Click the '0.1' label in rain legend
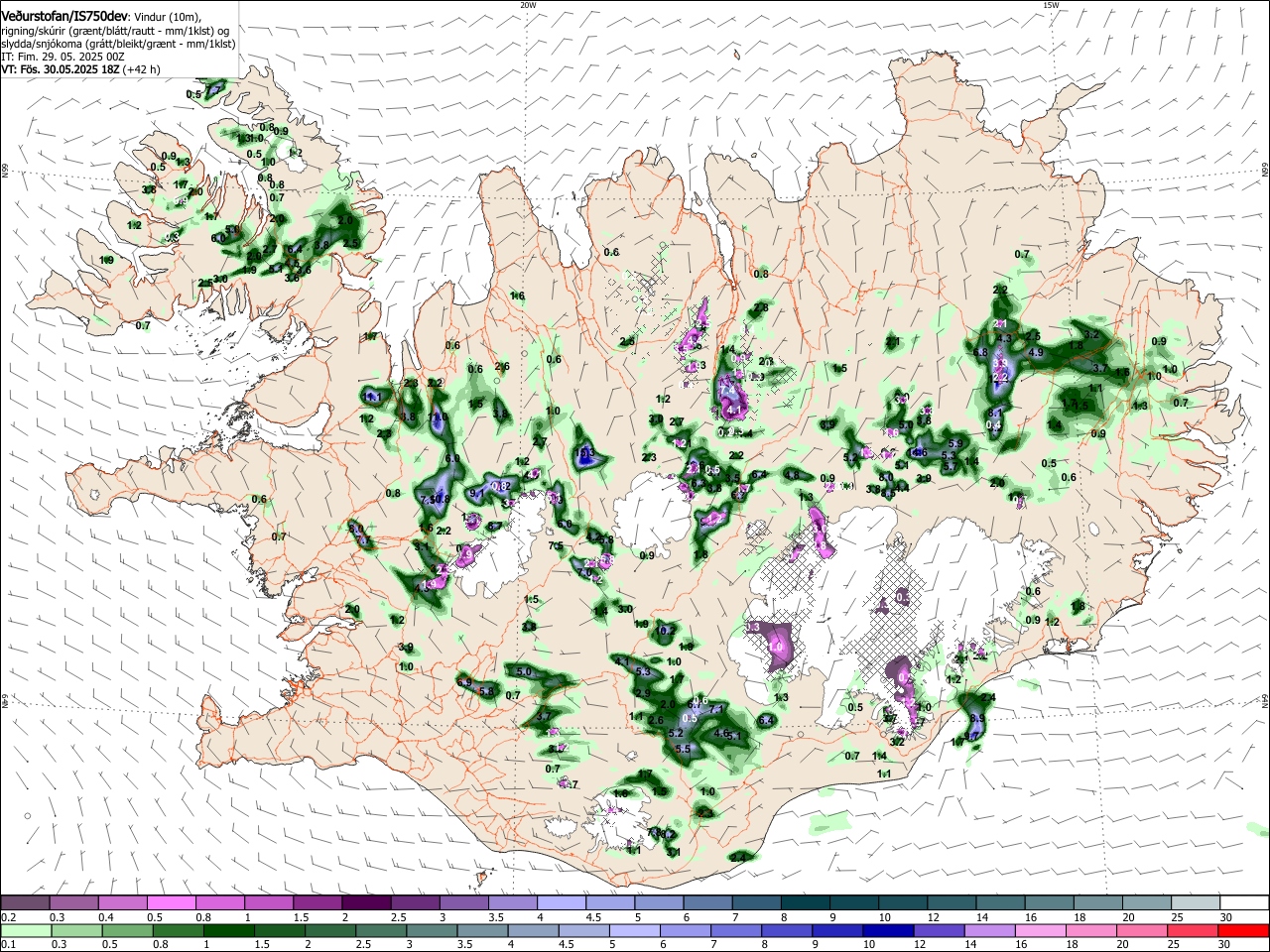Screen dimensions: 1270x952 click(x=8, y=945)
